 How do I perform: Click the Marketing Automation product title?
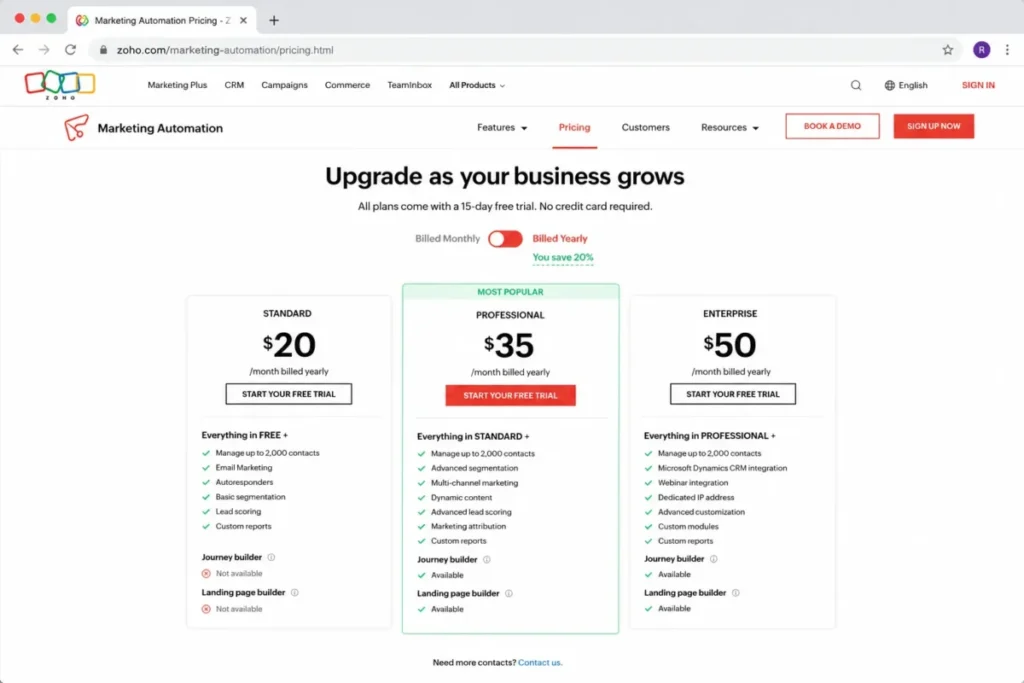160,128
